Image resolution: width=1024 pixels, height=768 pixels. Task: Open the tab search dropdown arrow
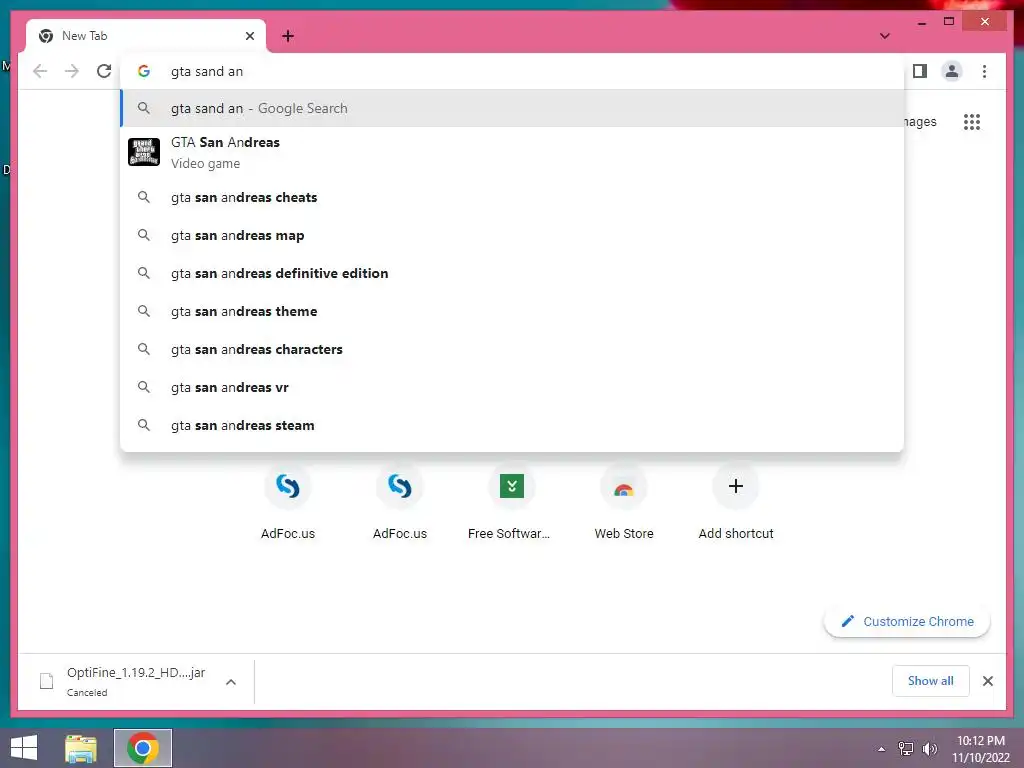click(884, 36)
